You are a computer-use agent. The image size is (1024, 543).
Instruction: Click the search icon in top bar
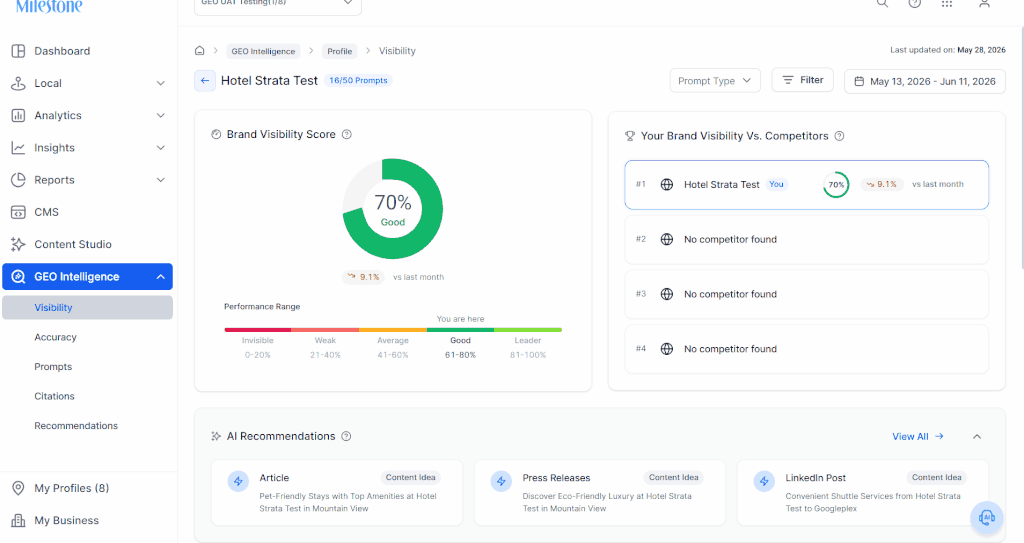pyautogui.click(x=882, y=3)
